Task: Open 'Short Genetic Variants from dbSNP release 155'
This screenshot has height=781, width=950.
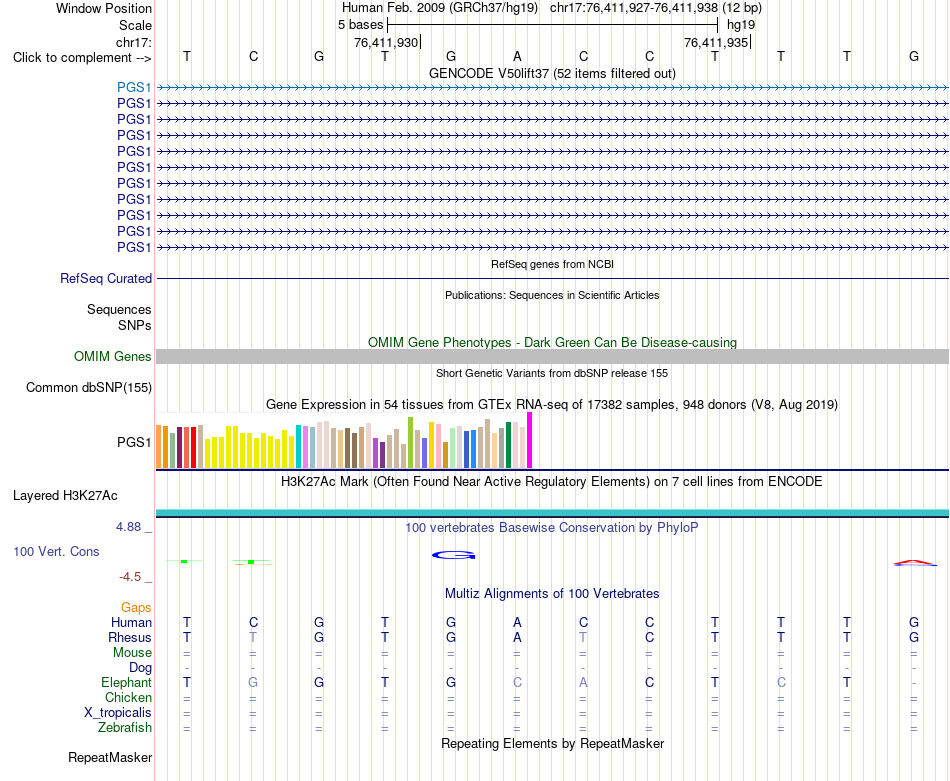Action: 552,373
